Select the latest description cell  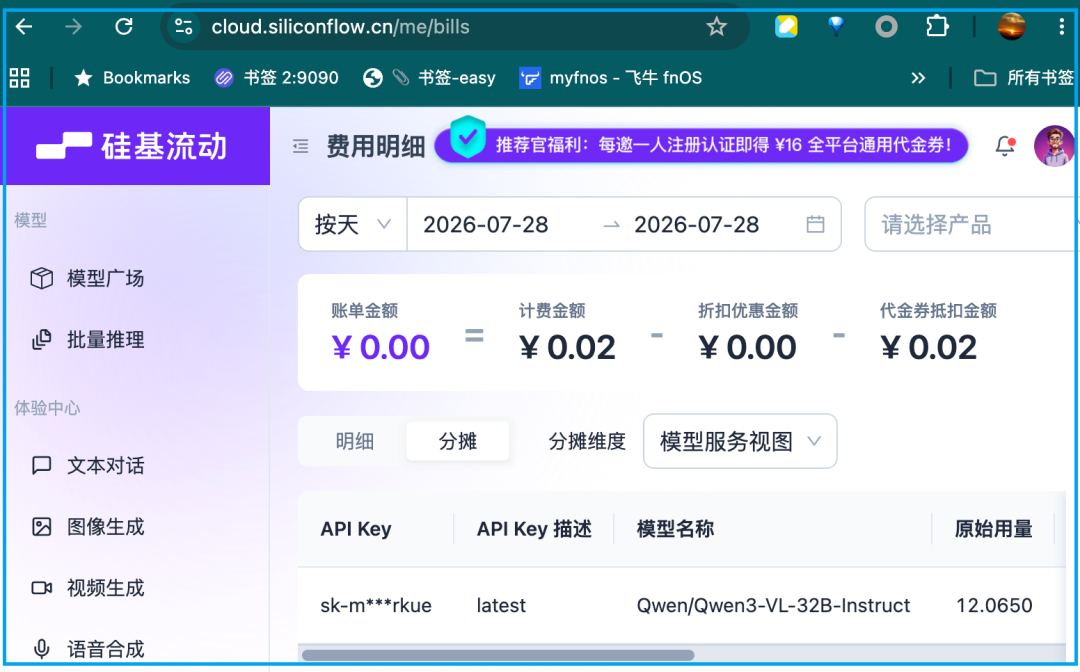pyautogui.click(x=501, y=605)
